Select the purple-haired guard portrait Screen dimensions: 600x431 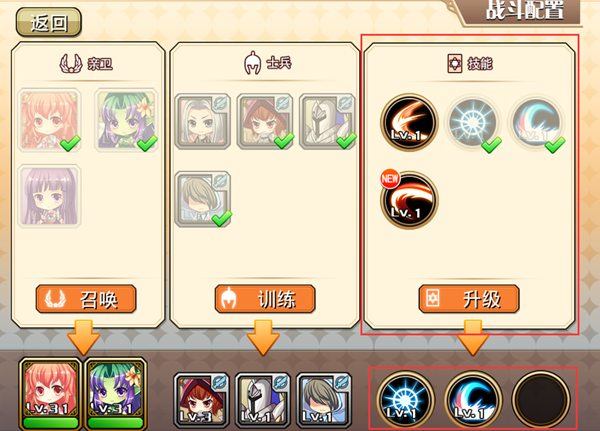49,196
